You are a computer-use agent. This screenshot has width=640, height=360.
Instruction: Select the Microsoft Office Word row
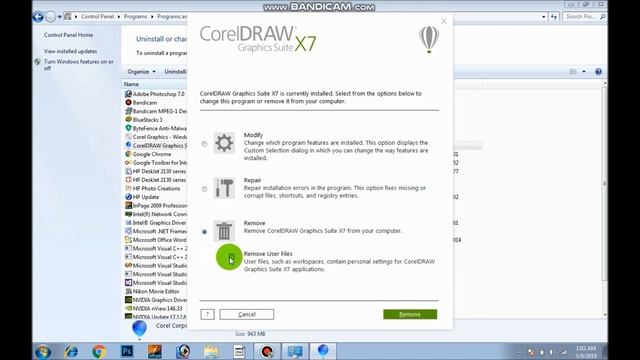coord(156,240)
